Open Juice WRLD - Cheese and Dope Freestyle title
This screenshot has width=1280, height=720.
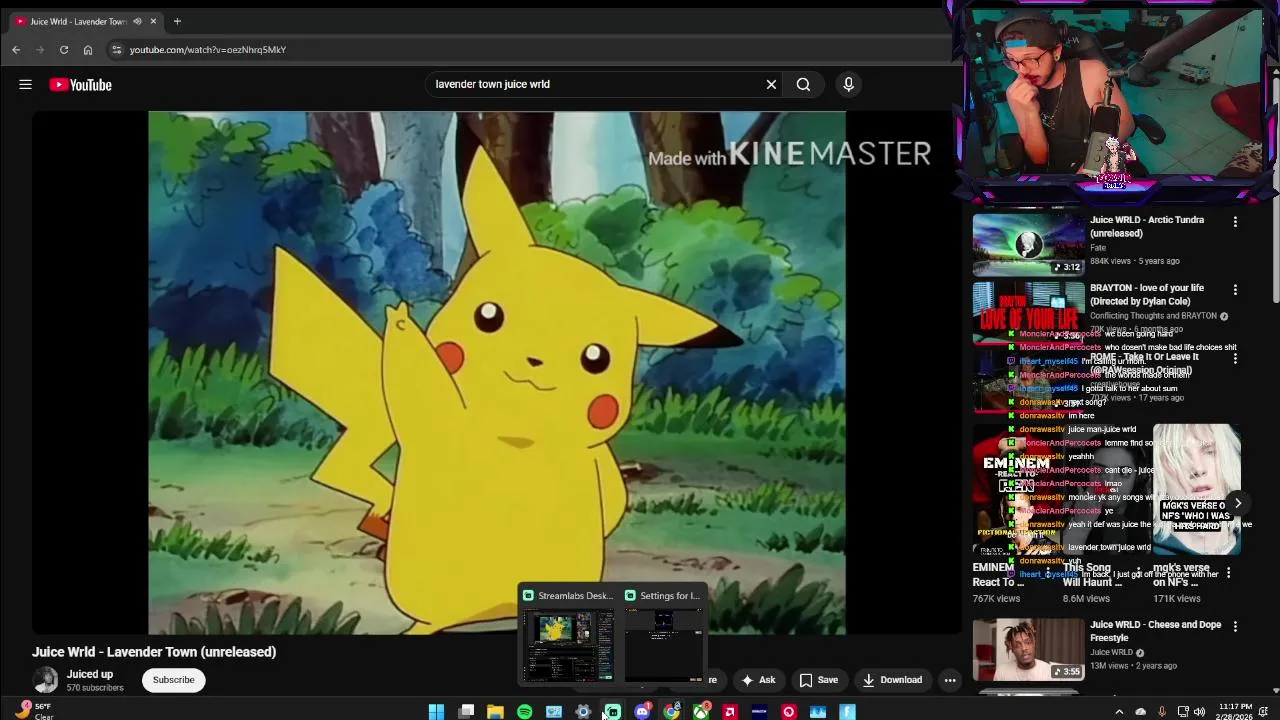1155,631
